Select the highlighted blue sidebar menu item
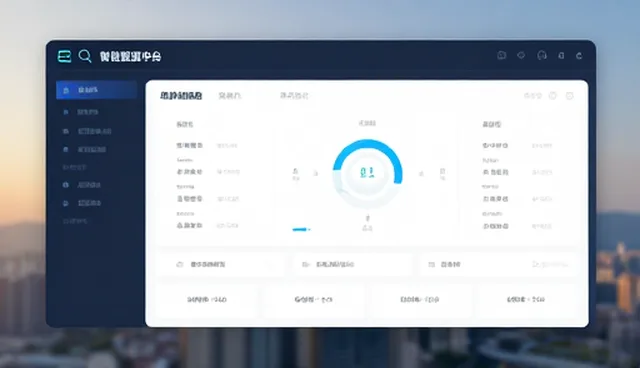 tap(97, 90)
